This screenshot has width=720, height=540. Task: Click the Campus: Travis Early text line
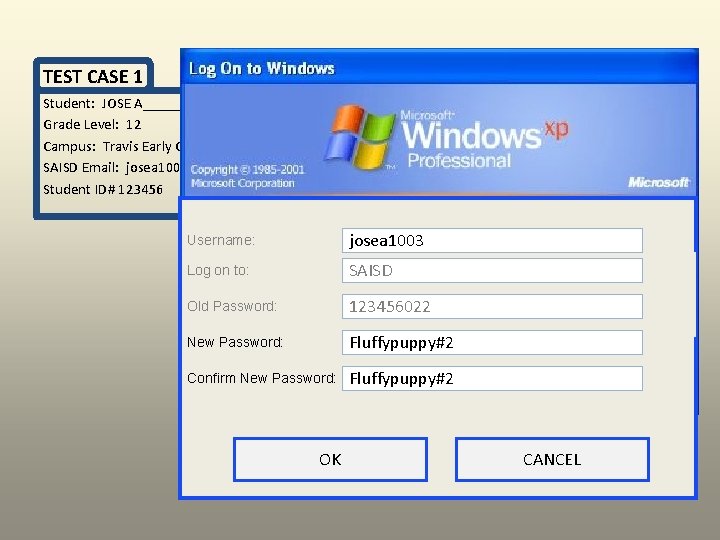coord(112,146)
